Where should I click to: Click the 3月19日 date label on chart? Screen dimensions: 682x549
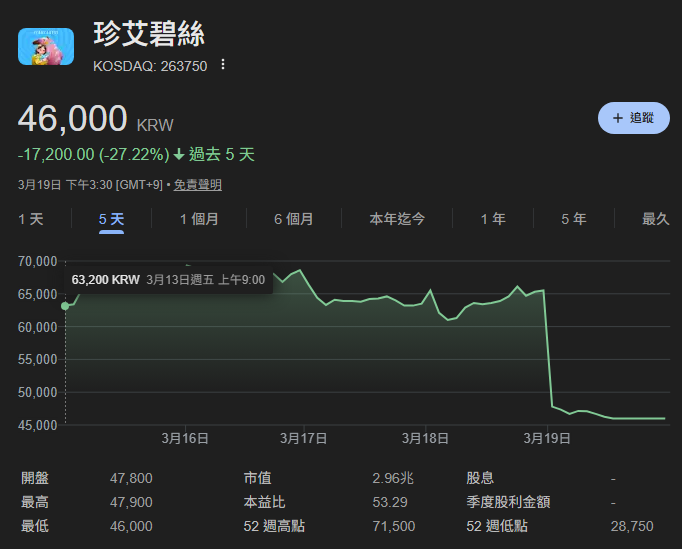click(547, 438)
